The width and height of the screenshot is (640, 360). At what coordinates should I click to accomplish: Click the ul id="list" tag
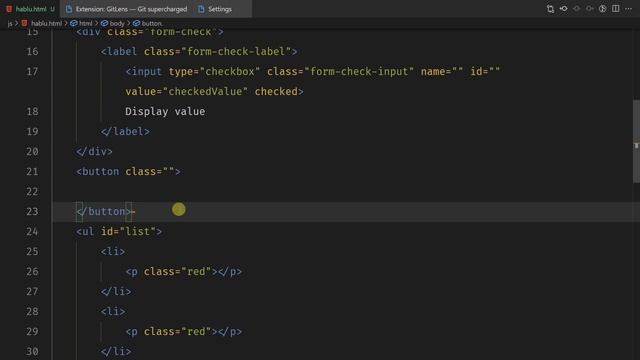pyautogui.click(x=119, y=231)
